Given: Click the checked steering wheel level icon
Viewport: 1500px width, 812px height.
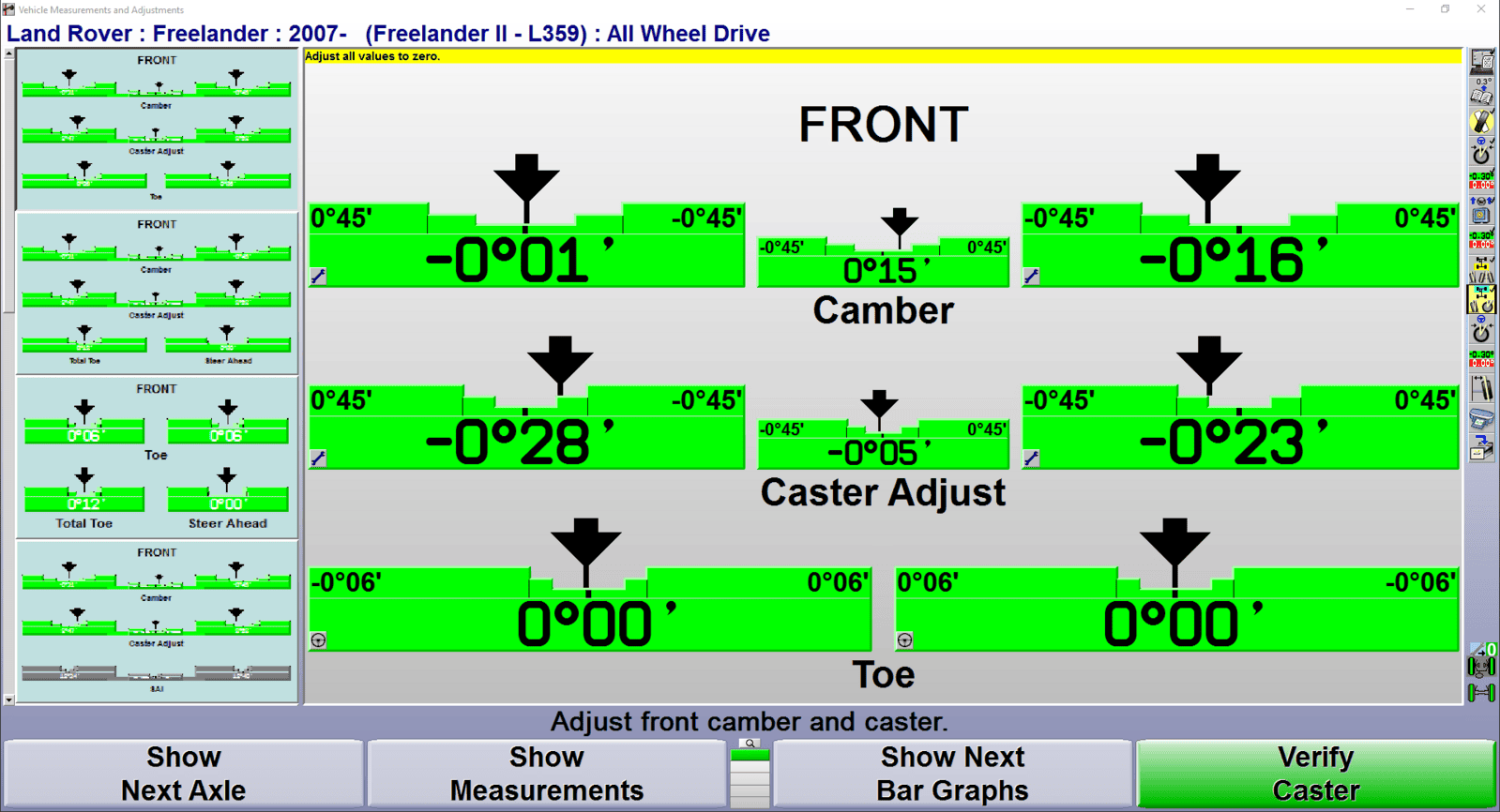Looking at the screenshot, I should point(1482,152).
